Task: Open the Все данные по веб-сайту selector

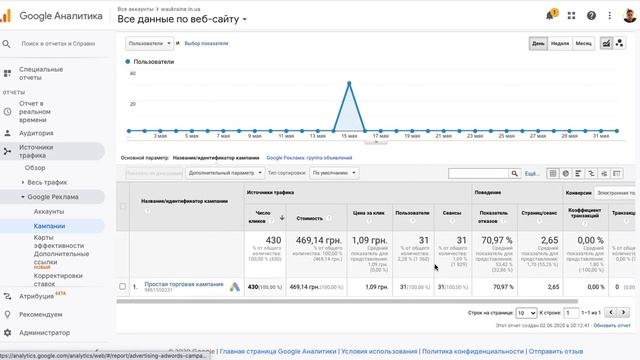Action: pyautogui.click(x=182, y=19)
